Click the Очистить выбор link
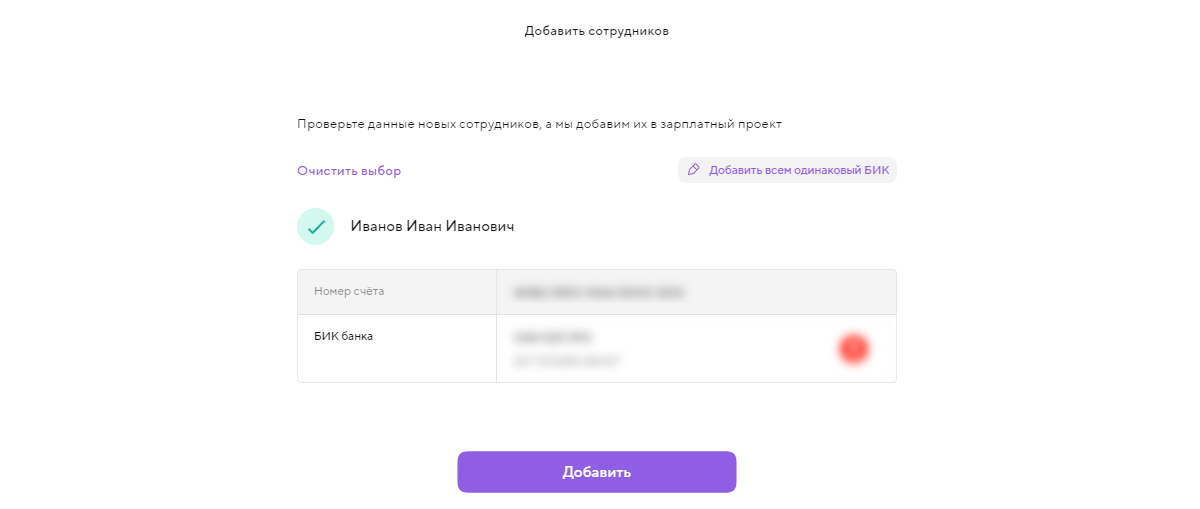The image size is (1200, 509). 349,171
